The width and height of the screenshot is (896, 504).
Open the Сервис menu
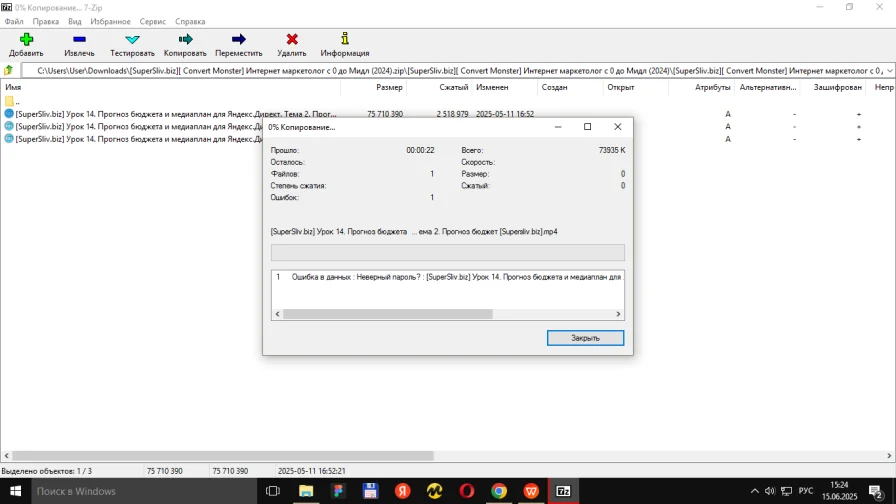153,21
